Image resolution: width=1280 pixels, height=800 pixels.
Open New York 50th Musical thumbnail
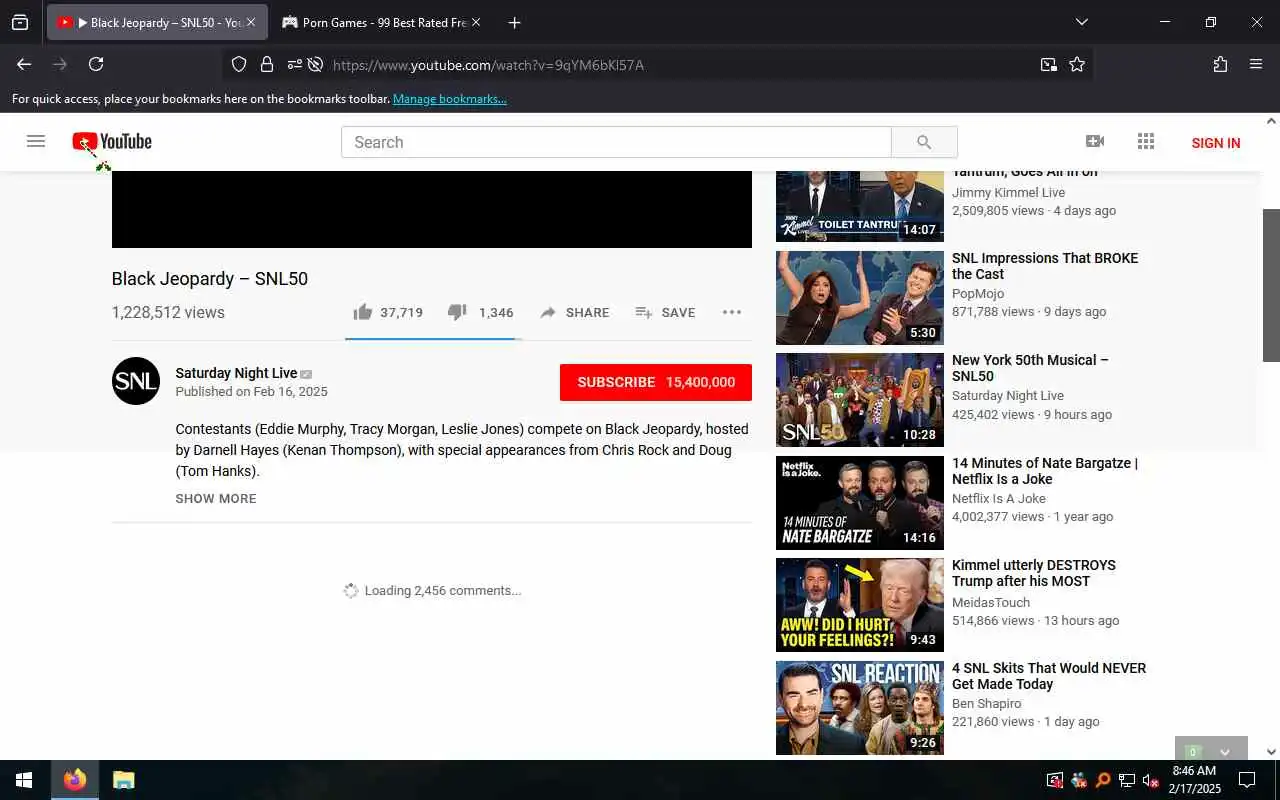pos(860,400)
